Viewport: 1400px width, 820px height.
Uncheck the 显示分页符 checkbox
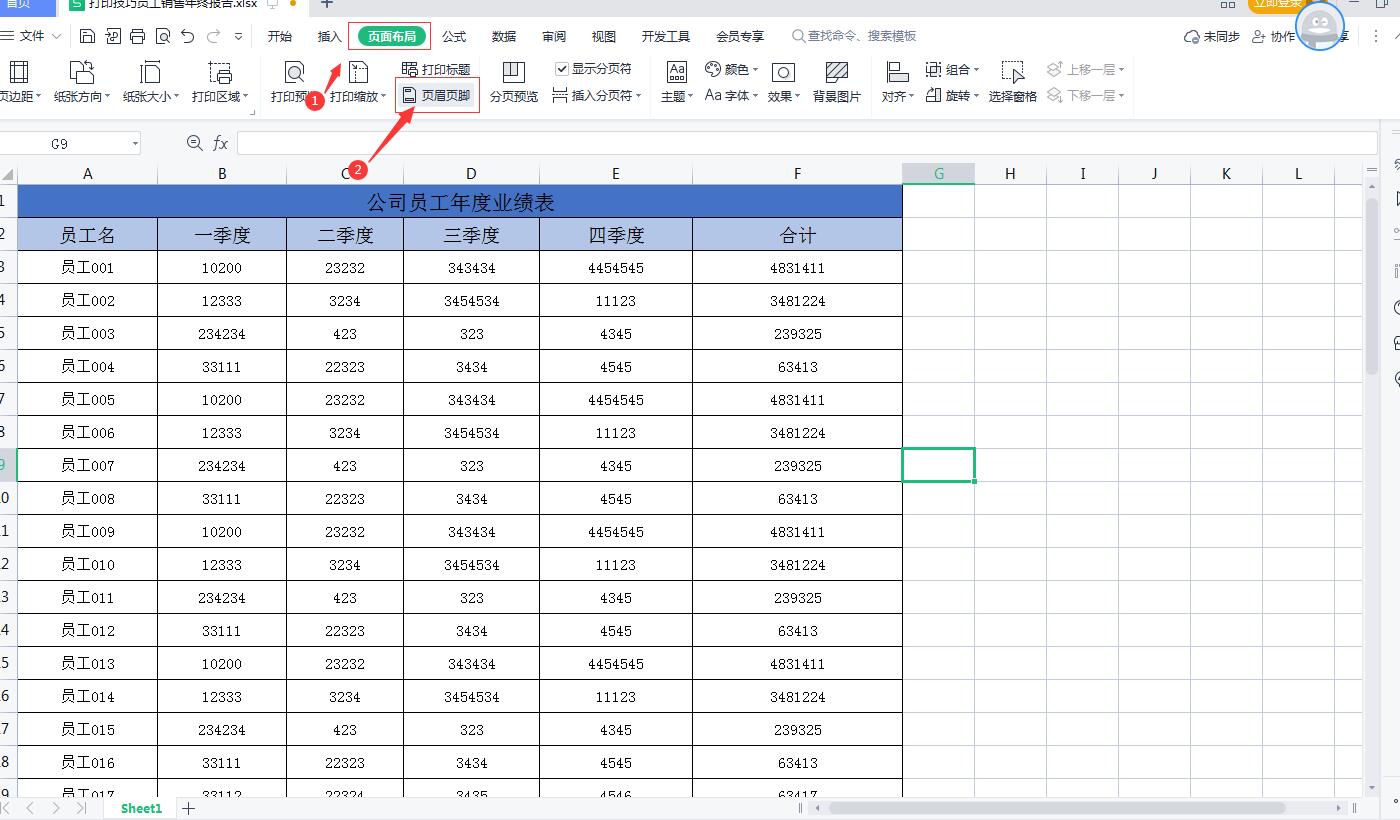point(562,69)
